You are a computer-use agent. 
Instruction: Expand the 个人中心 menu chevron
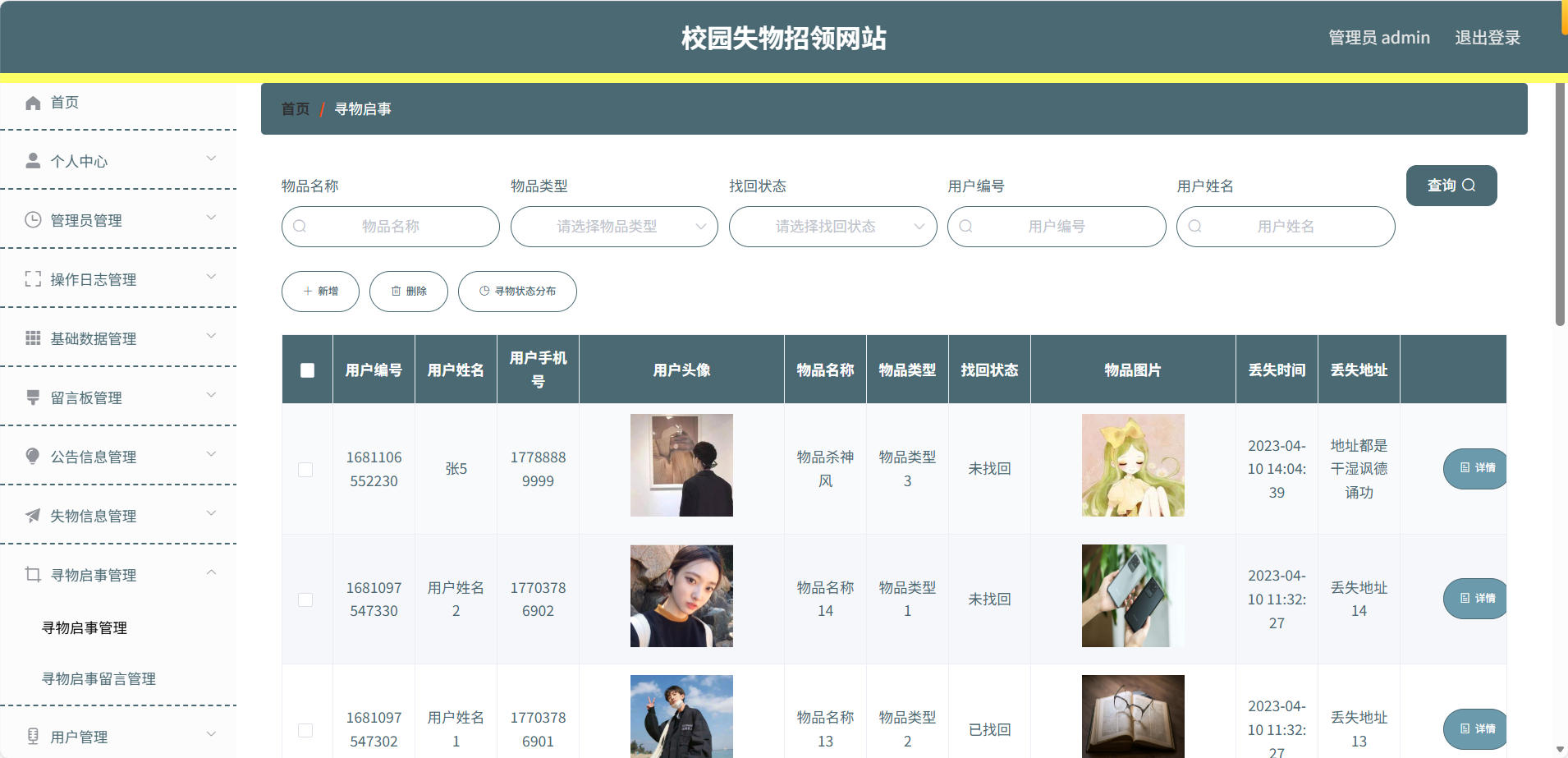(211, 158)
